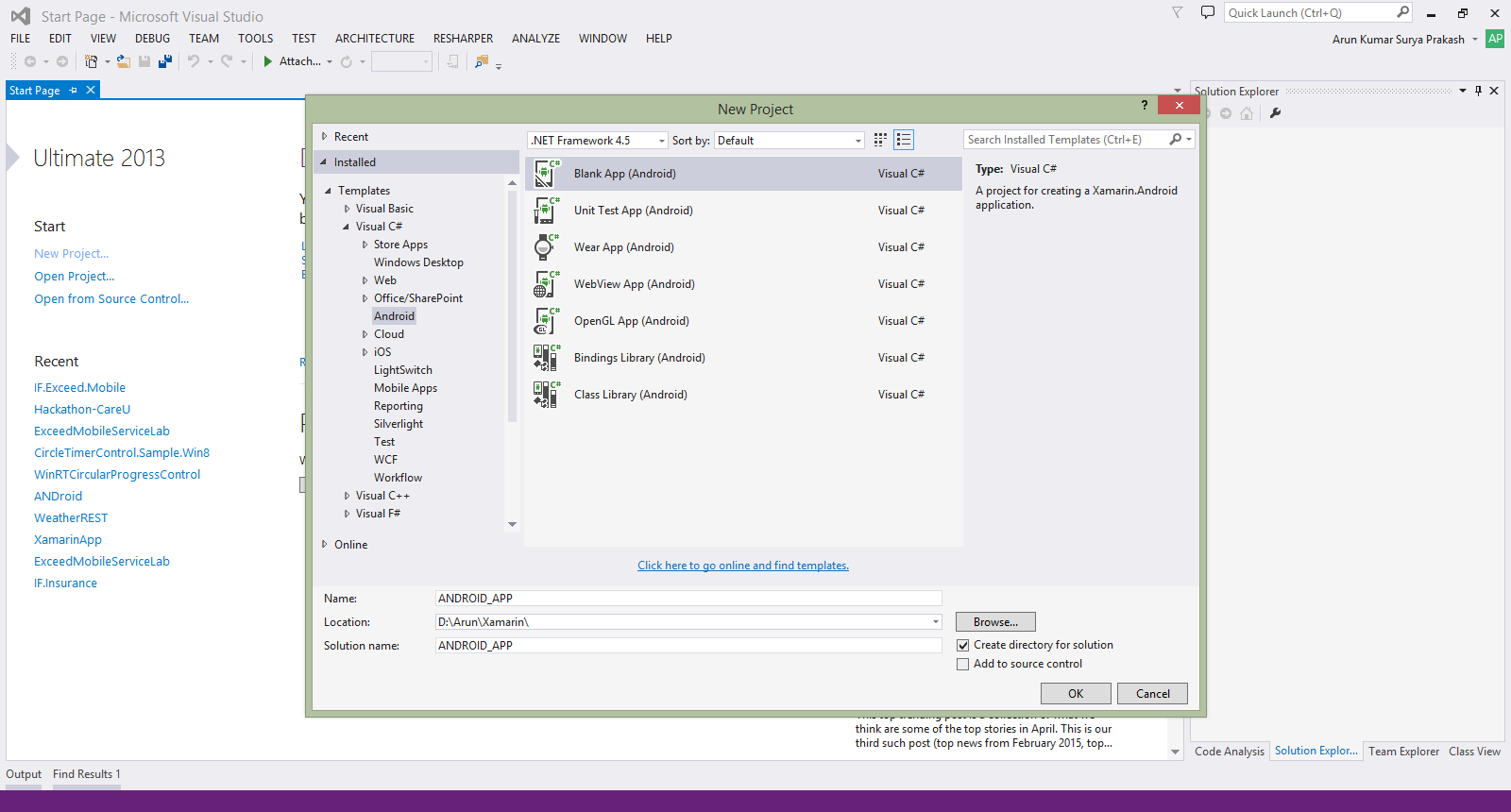Expand the Recent section in New Project
Viewport: 1511px width, 812px height.
point(325,137)
